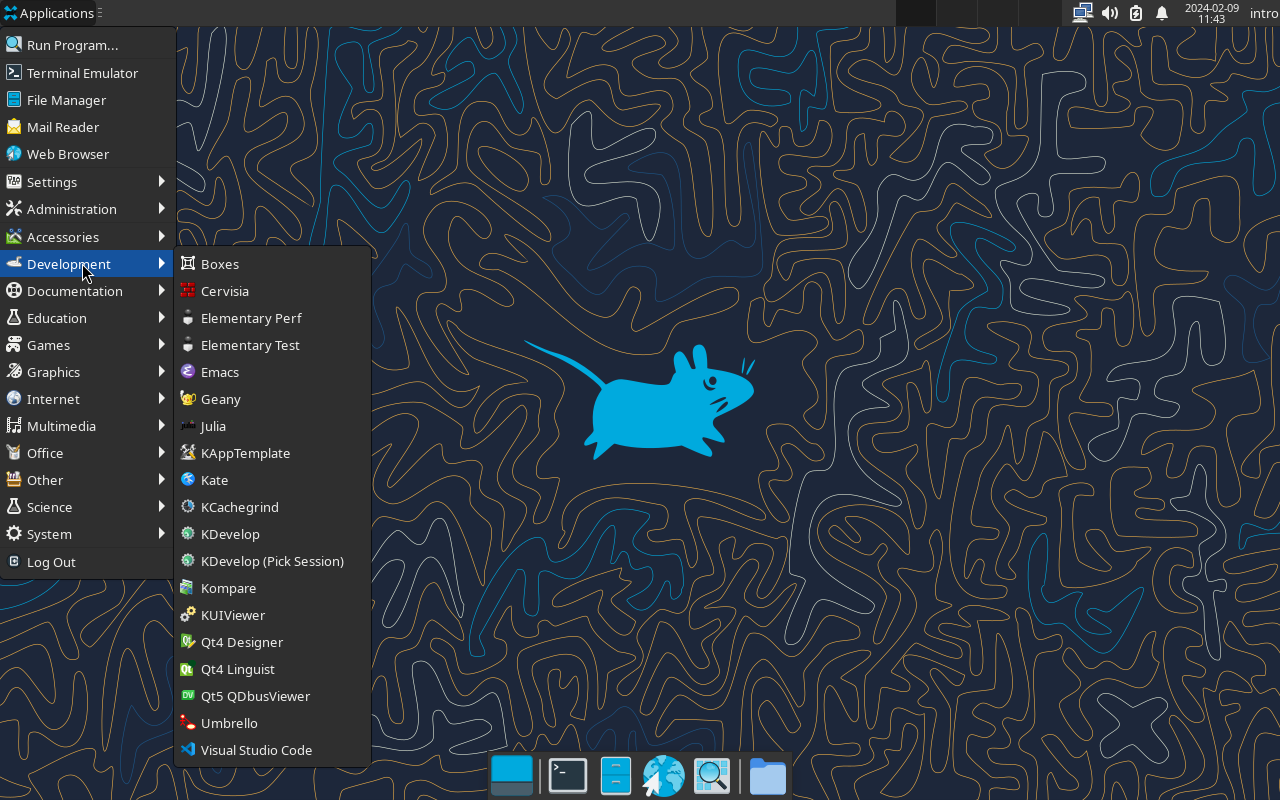Click the network connection tray icon
This screenshot has width=1280, height=800.
pos(1082,13)
